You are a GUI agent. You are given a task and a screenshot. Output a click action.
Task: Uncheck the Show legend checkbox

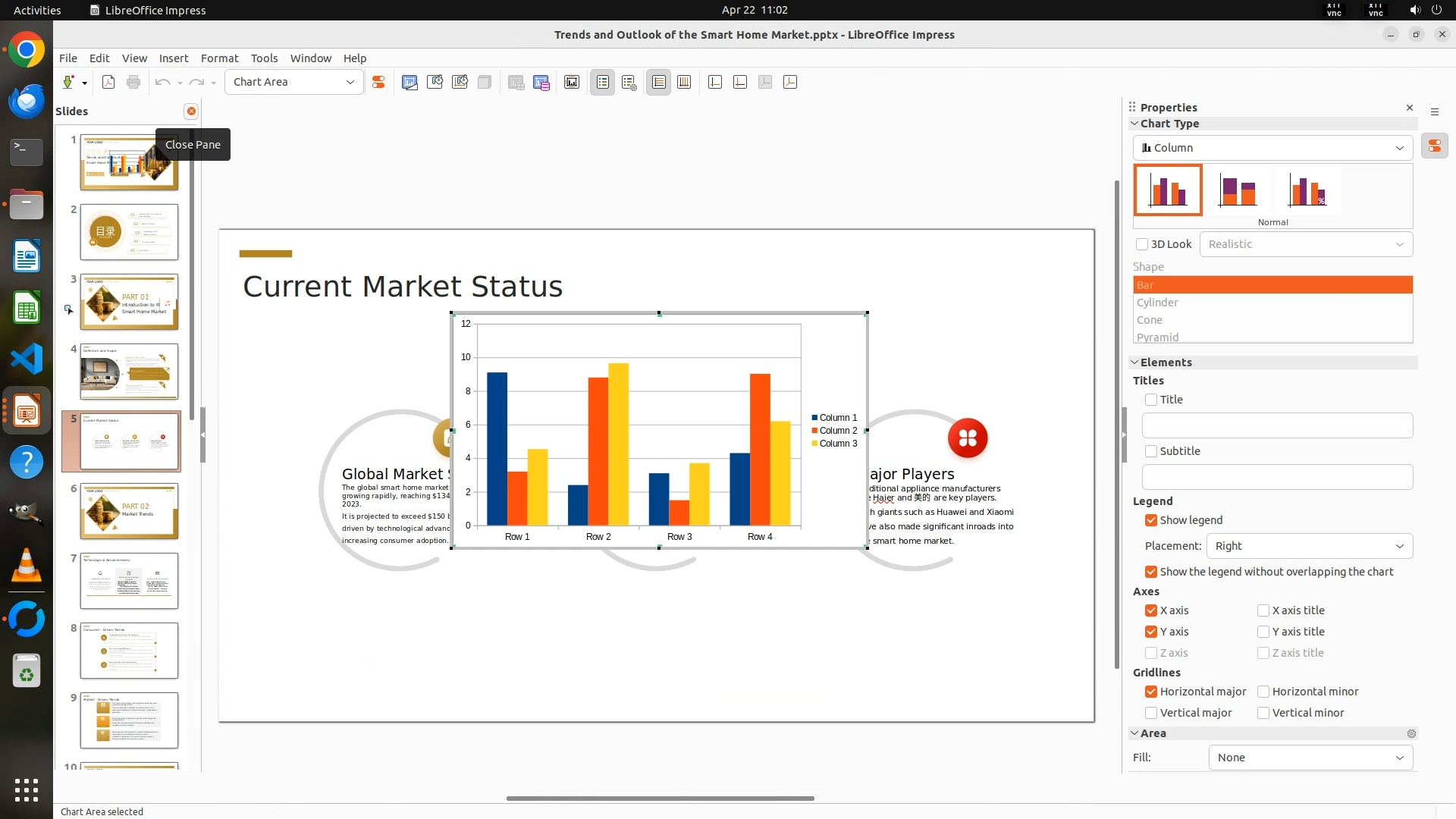1151,520
